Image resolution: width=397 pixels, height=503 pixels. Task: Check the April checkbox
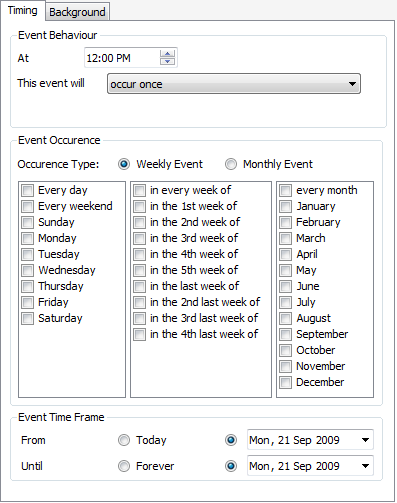pyautogui.click(x=286, y=255)
